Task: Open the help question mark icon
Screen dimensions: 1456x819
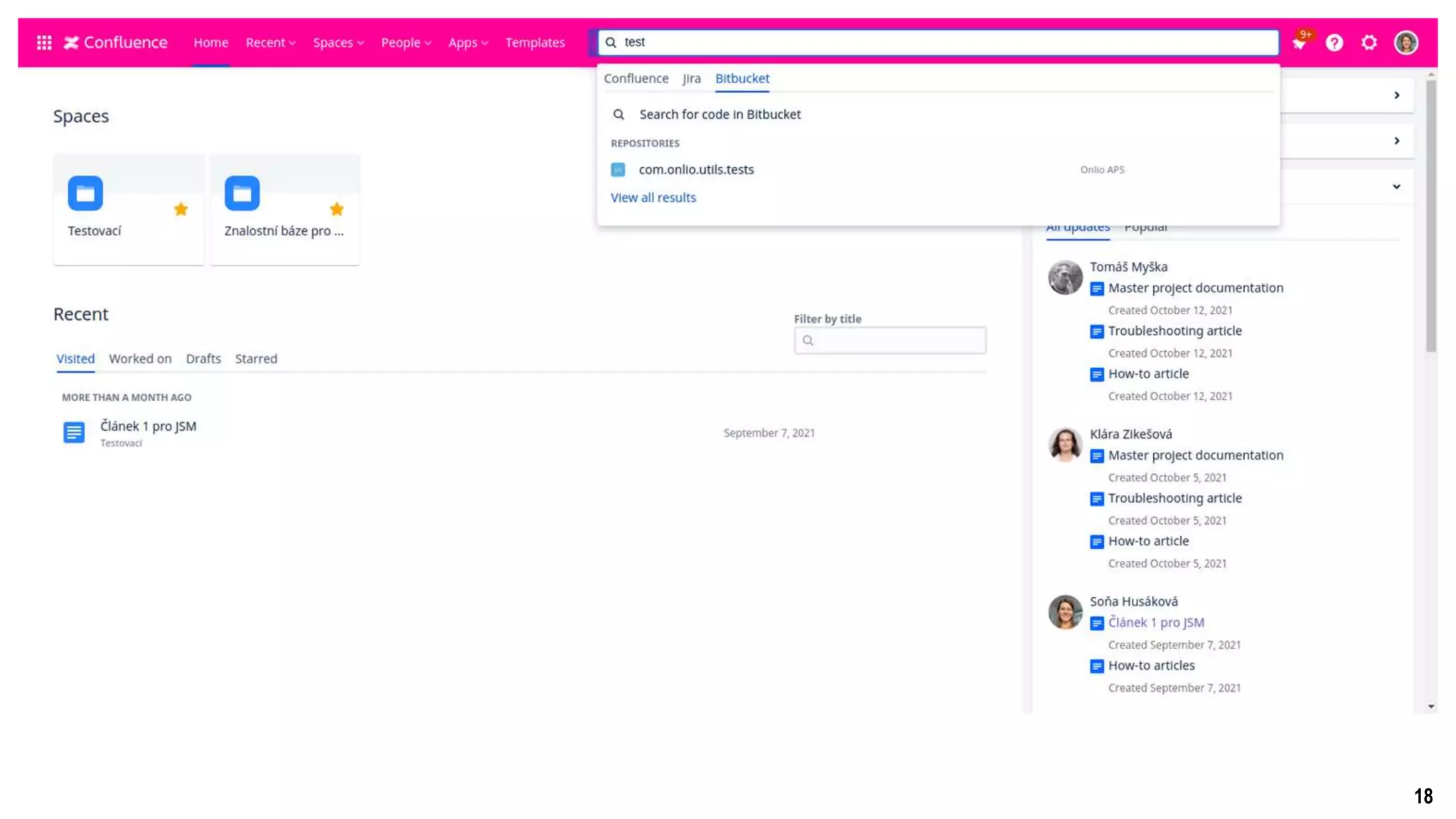Action: 1334,43
